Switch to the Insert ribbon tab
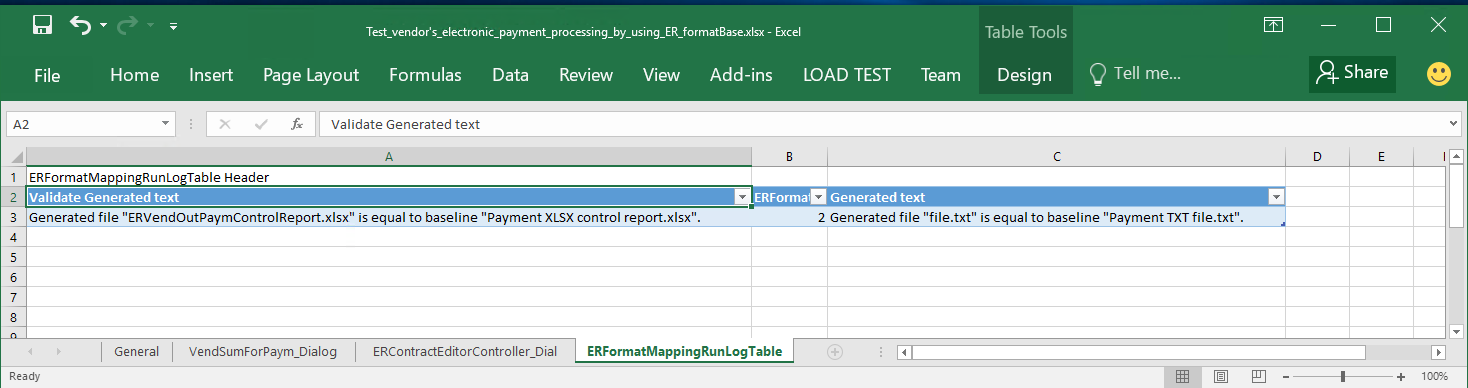 tap(211, 75)
